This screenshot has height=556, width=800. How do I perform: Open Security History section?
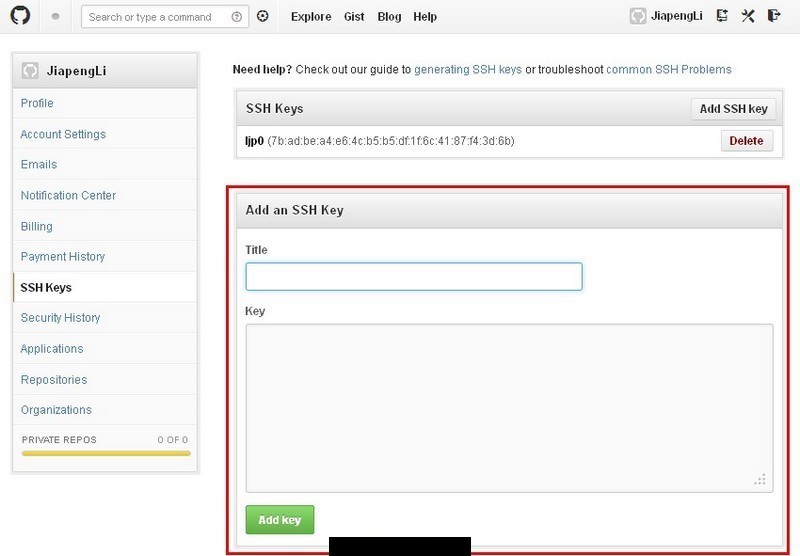pyautogui.click(x=105, y=318)
